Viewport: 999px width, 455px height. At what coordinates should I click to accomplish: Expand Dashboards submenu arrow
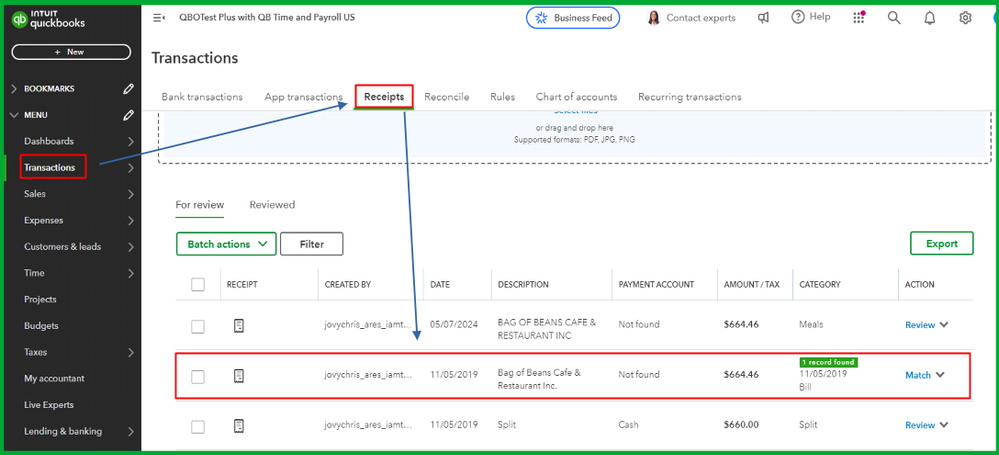pos(131,141)
